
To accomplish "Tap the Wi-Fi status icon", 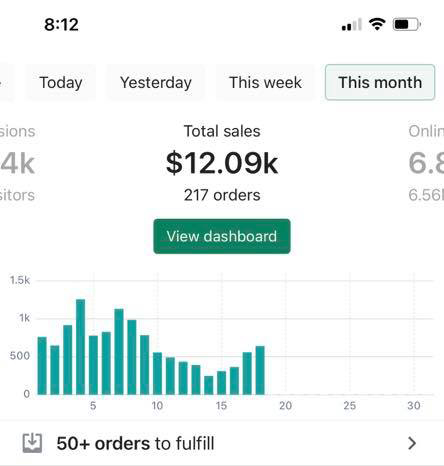I will pos(377,24).
